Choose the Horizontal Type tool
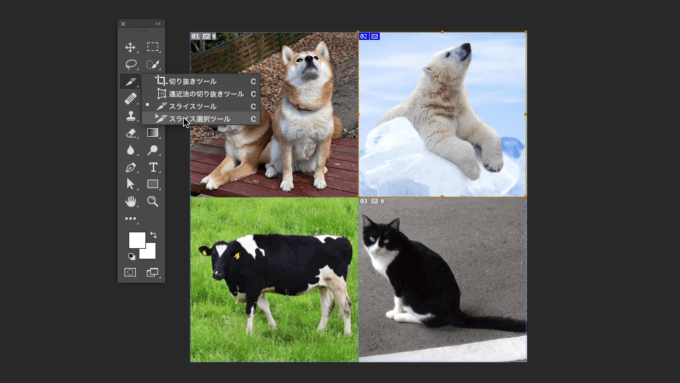The width and height of the screenshot is (680, 383). [153, 167]
